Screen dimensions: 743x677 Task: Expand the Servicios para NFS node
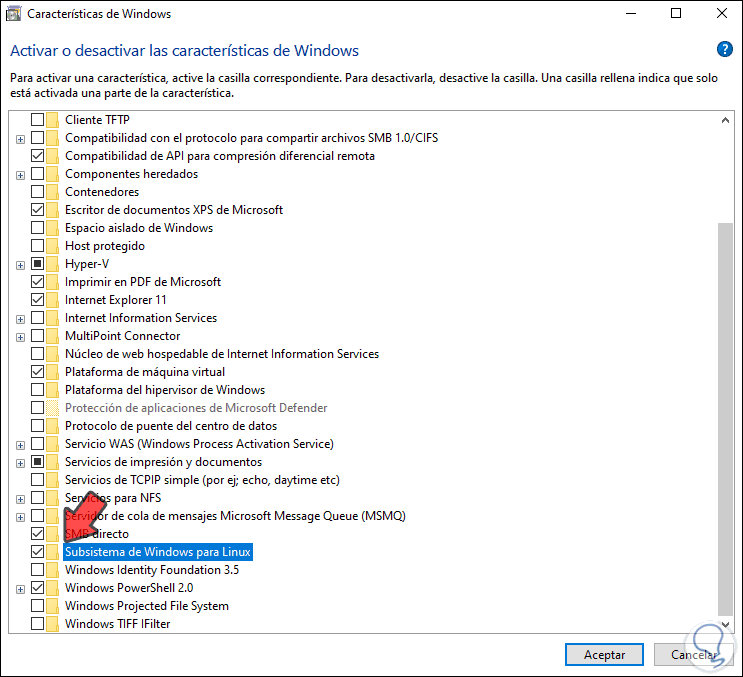[x=20, y=499]
